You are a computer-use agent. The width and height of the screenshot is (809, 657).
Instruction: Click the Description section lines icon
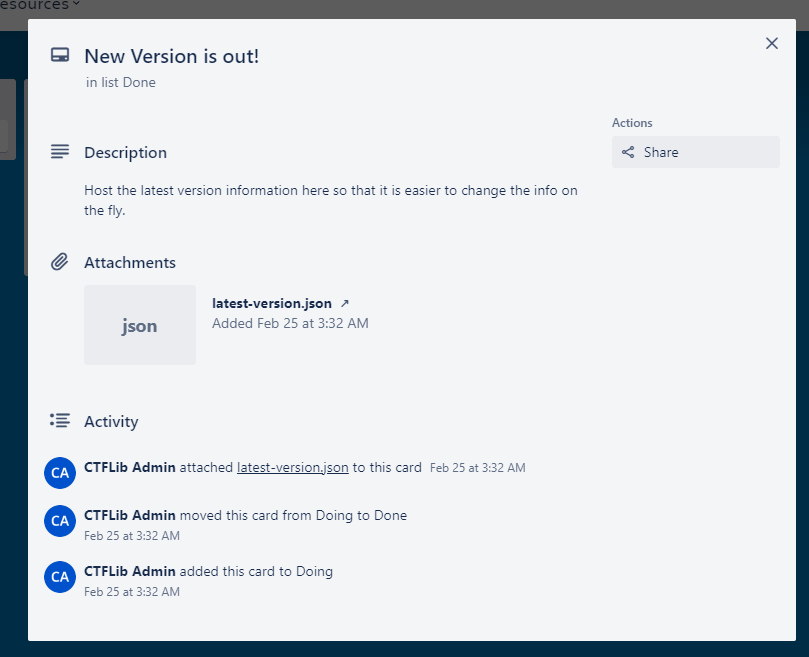[60, 152]
